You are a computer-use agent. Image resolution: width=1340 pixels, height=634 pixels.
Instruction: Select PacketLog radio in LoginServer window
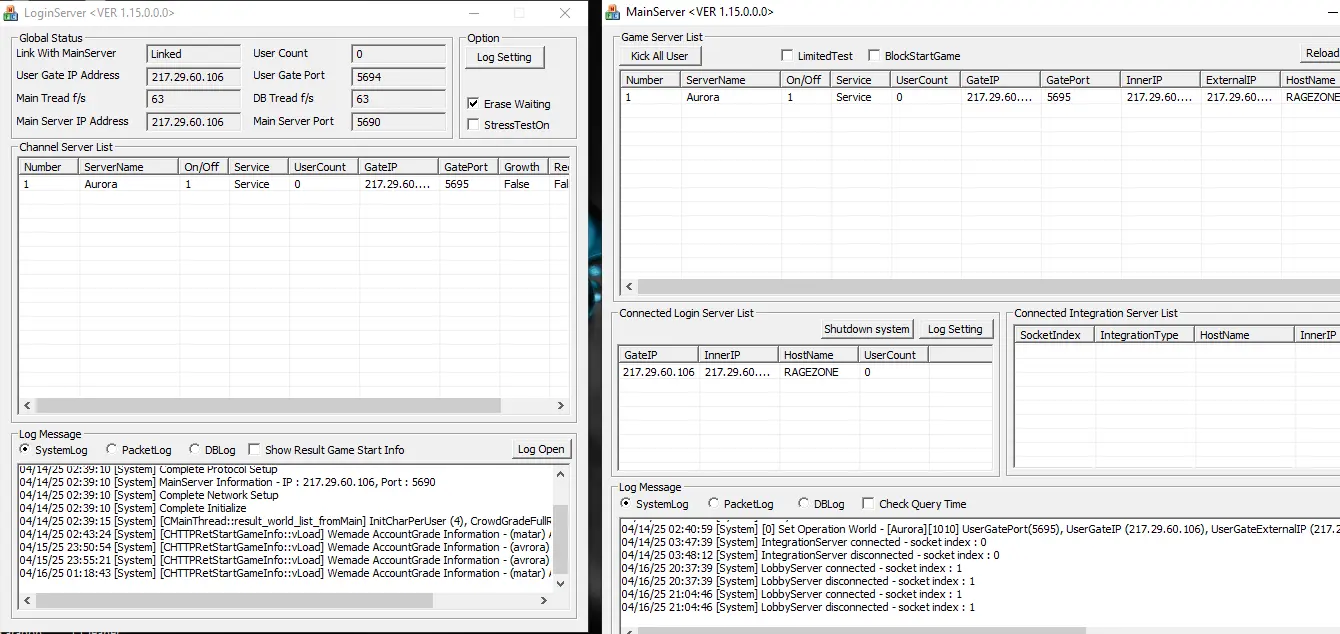click(111, 450)
